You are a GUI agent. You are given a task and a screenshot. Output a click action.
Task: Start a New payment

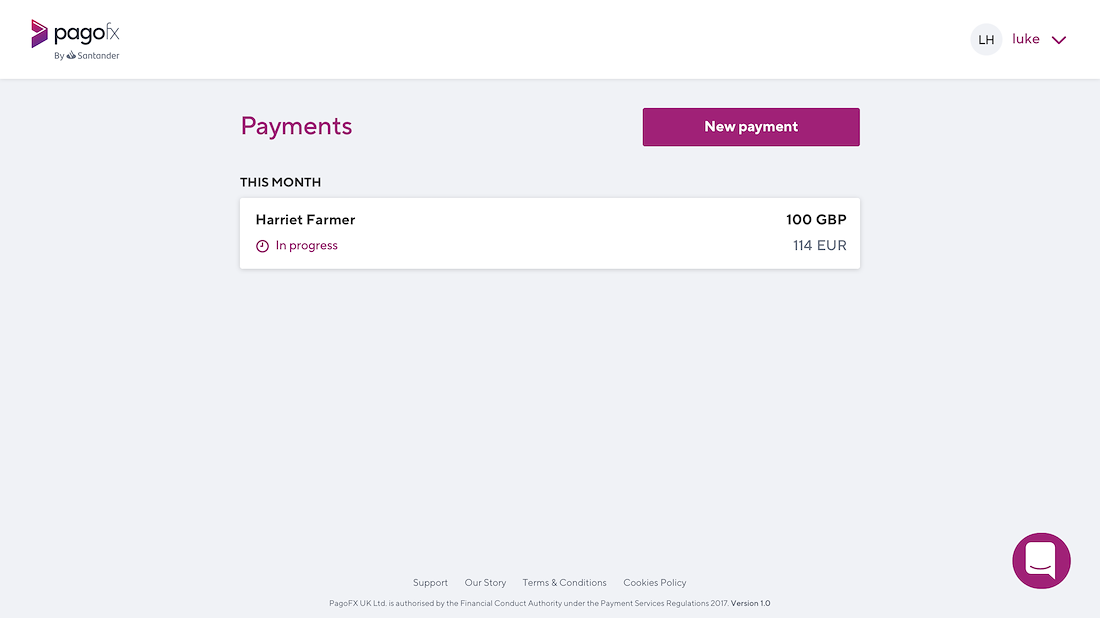(x=751, y=127)
